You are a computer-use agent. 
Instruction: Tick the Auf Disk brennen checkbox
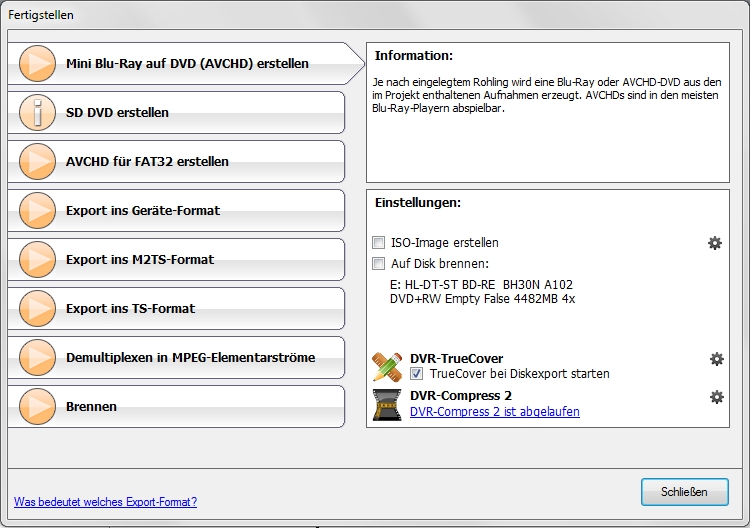click(378, 264)
